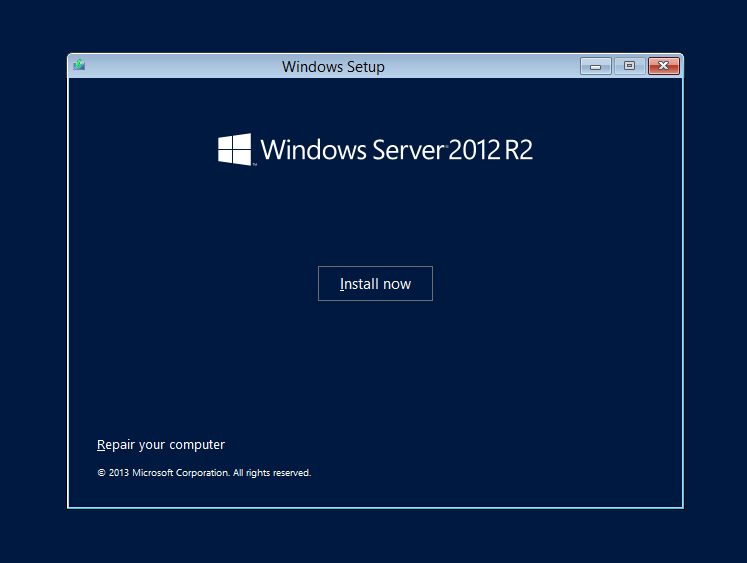Viewport: 747px width, 563px height.
Task: Click the title bar right of the title
Action: point(480,67)
